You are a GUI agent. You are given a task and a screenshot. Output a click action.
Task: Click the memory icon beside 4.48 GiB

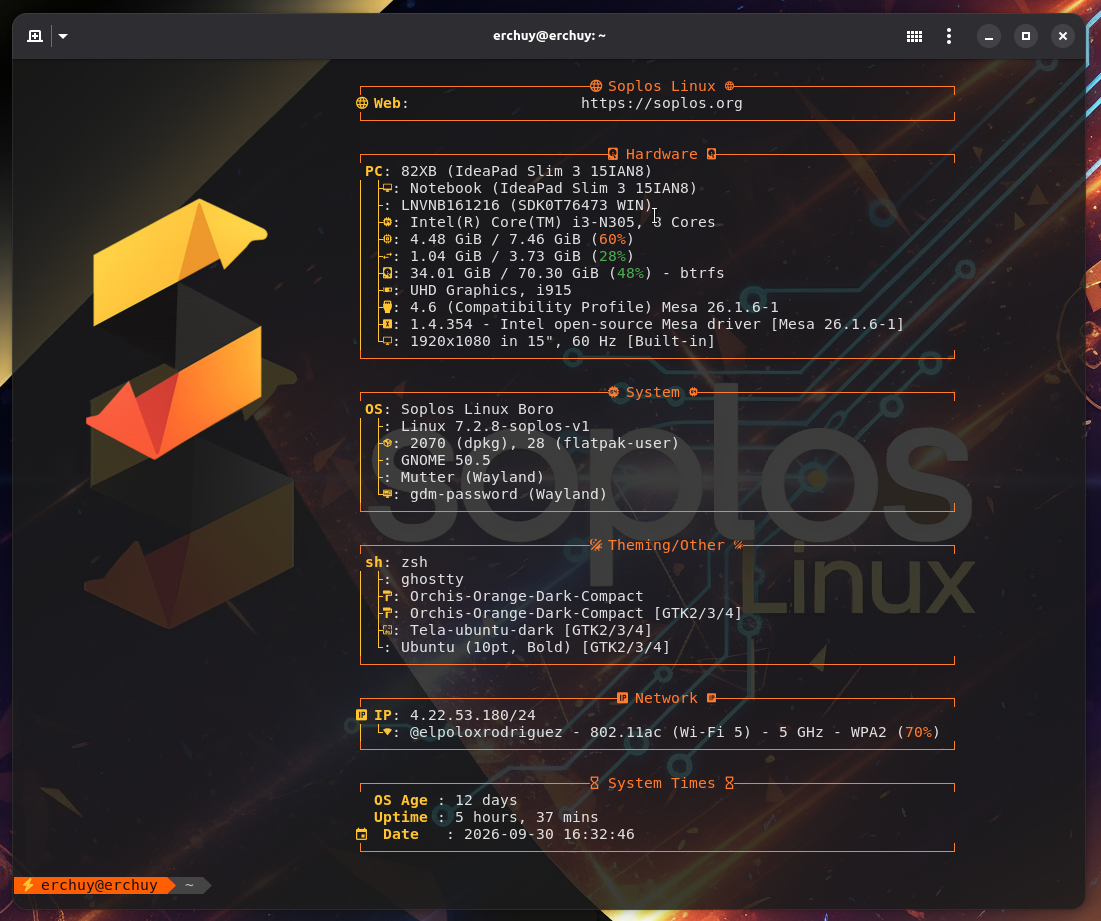point(387,239)
